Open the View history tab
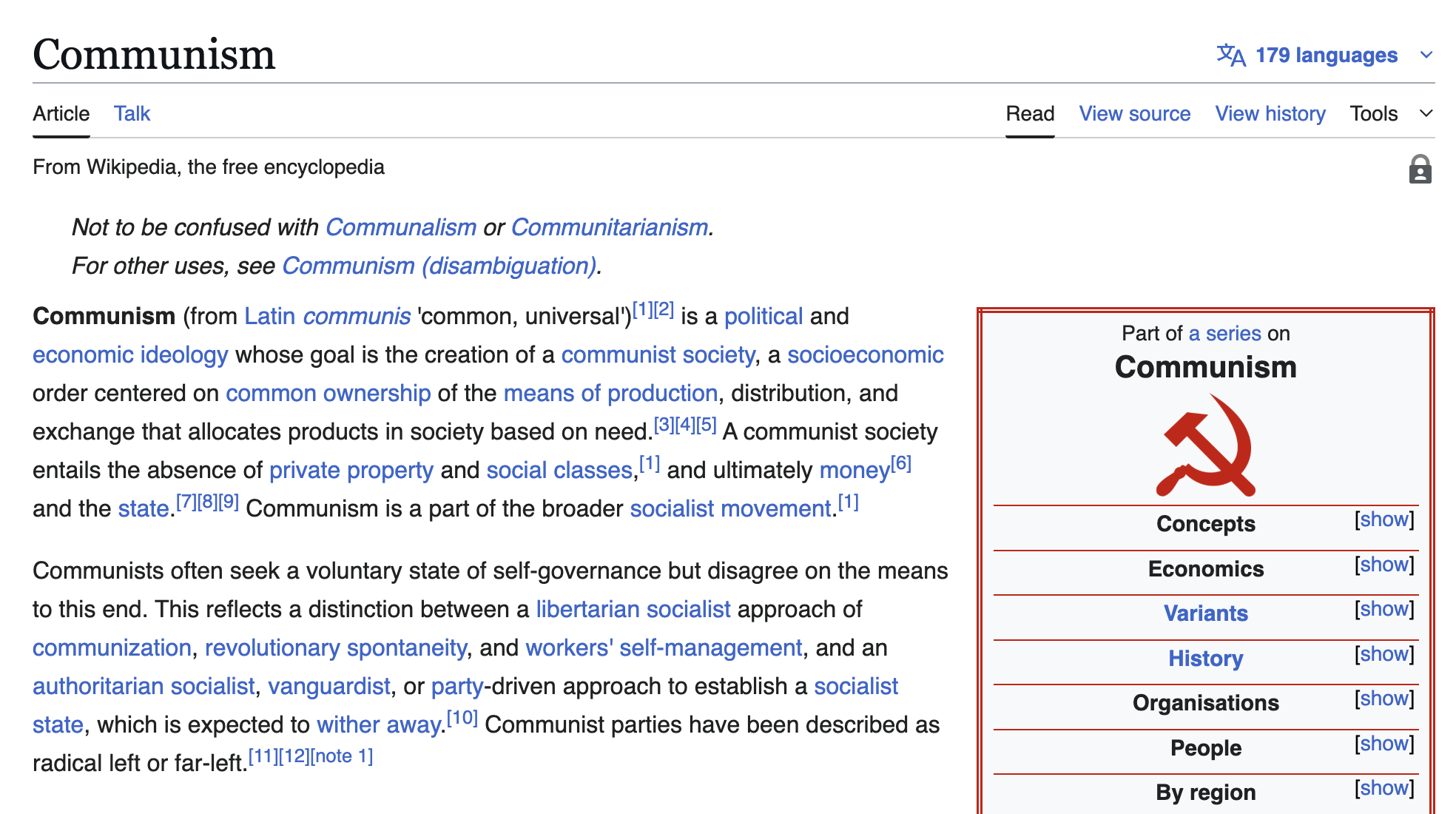Screen dimensions: 1456x814 (x=1270, y=113)
